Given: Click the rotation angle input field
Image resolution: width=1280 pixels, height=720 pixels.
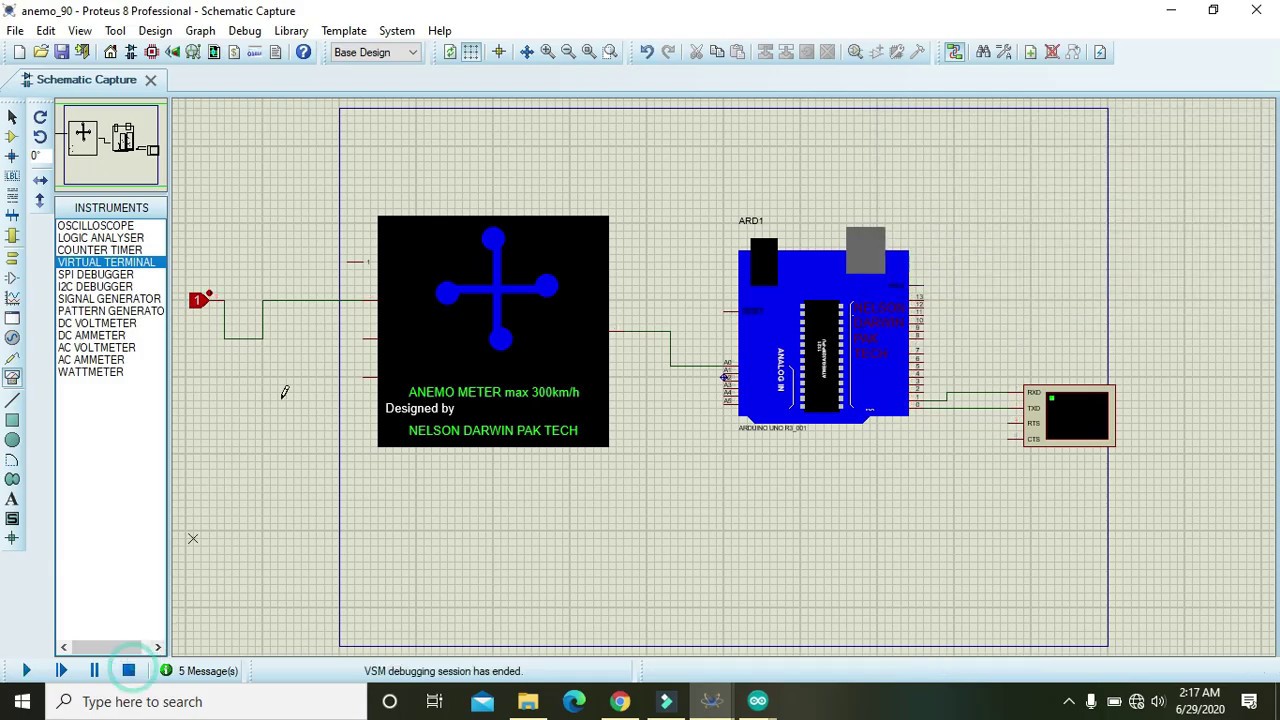Looking at the screenshot, I should [39, 156].
